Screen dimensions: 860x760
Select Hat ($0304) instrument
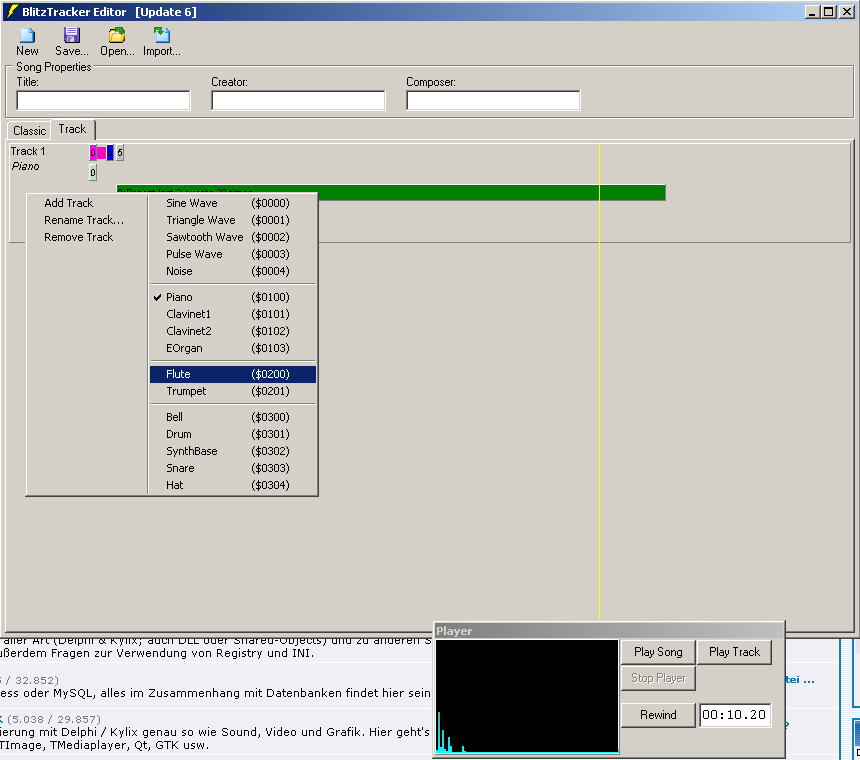(233, 485)
